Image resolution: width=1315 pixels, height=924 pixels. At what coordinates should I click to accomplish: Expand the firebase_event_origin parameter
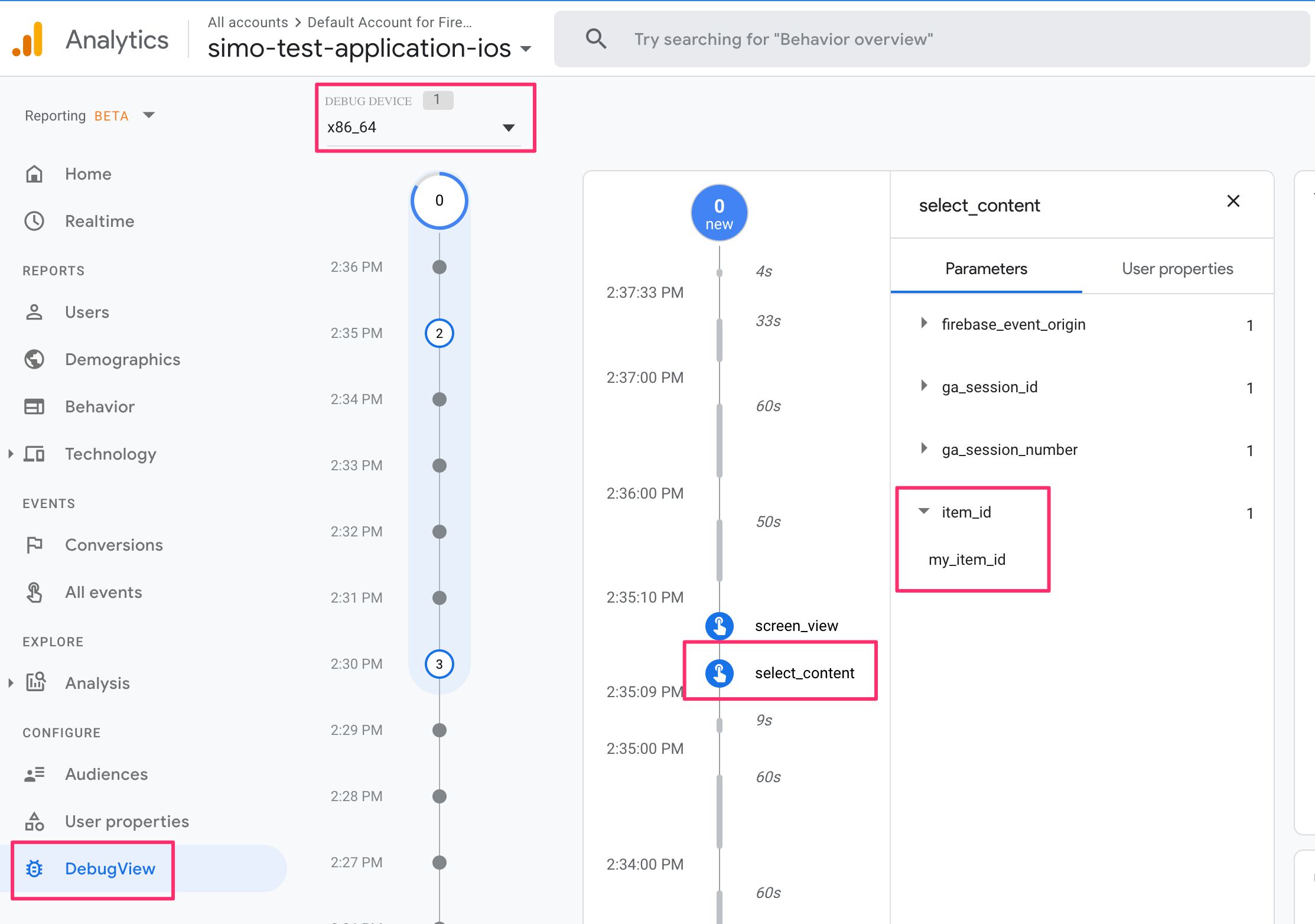click(925, 323)
